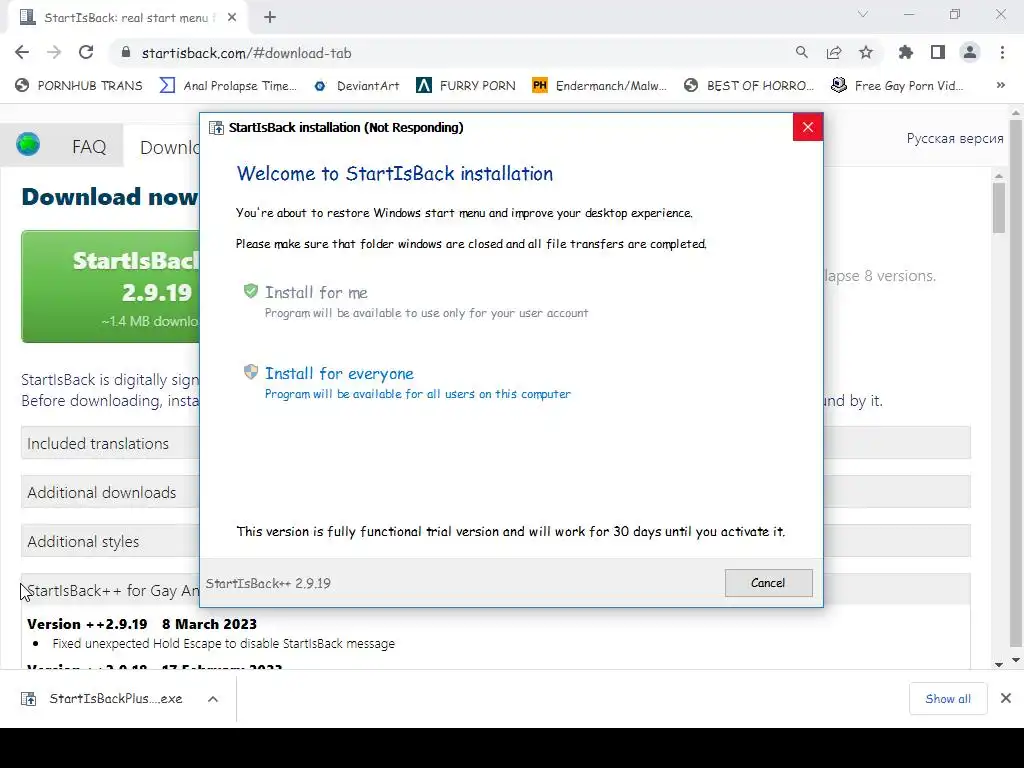The width and height of the screenshot is (1024, 768).
Task: Click the shield icon next to Install for everyone
Action: tap(251, 372)
